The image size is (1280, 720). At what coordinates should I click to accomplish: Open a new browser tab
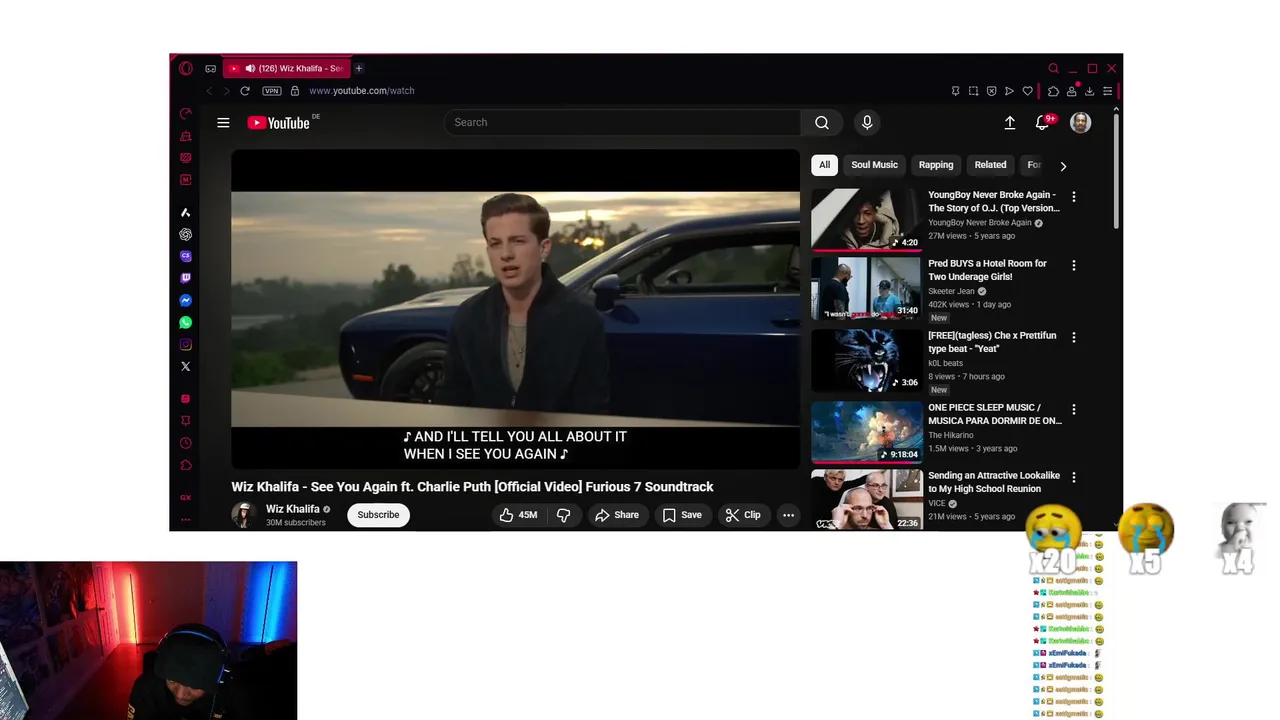point(358,68)
